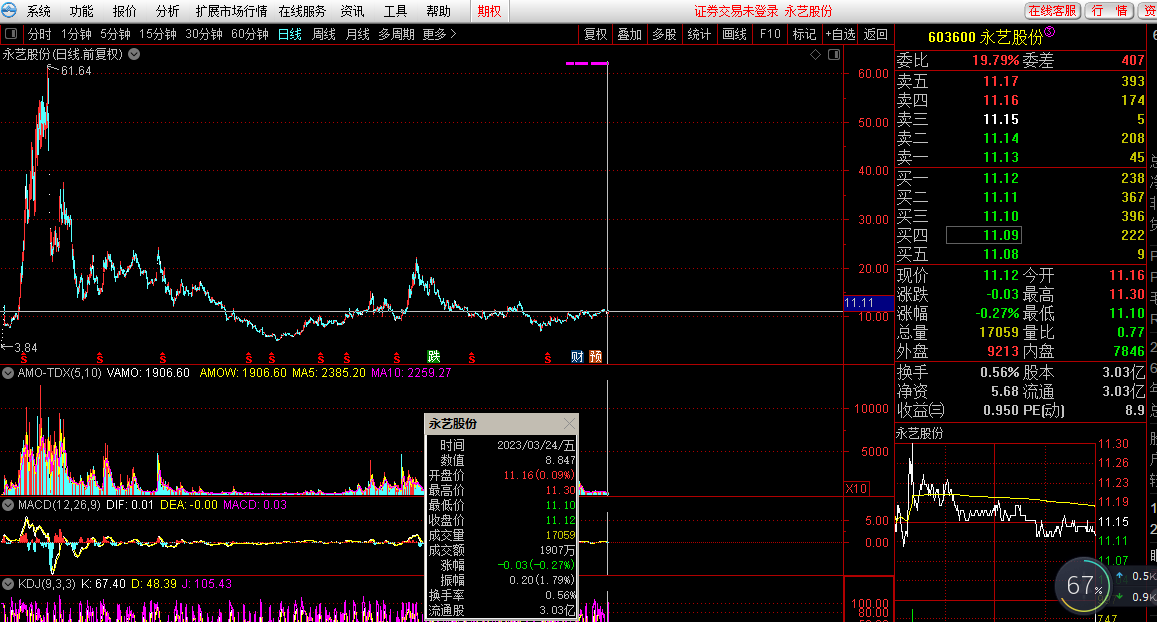Click the orange 预 marker icon
1157x622 pixels.
596,356
